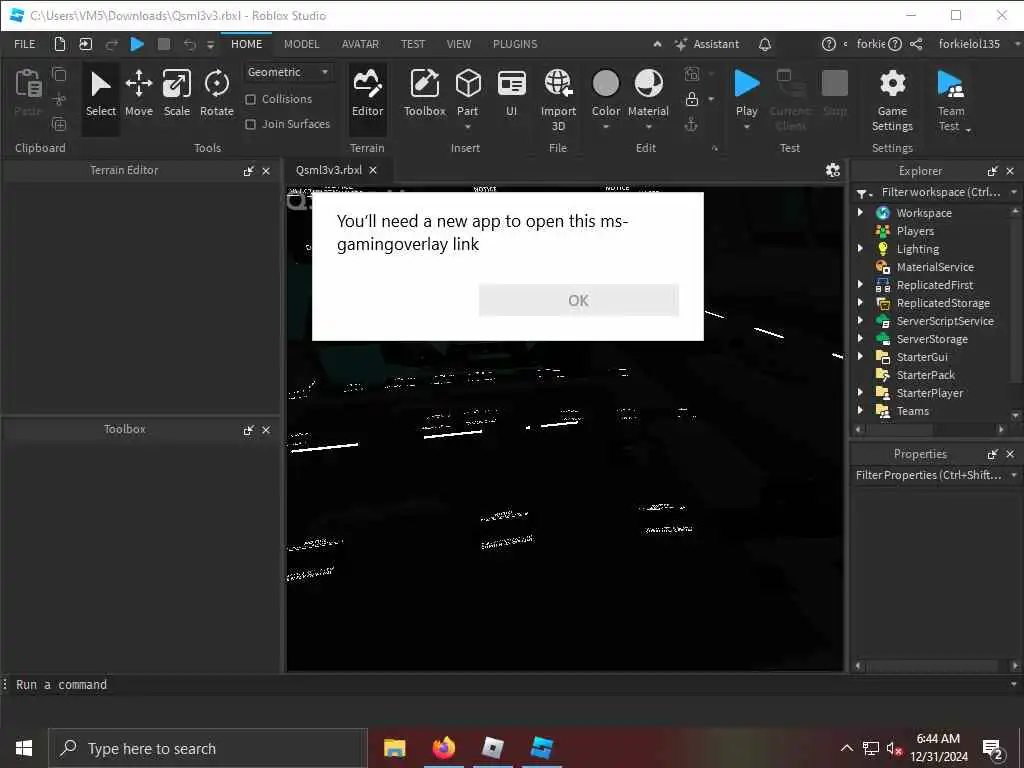
Task: Expand the Lighting node
Action: [x=860, y=248]
